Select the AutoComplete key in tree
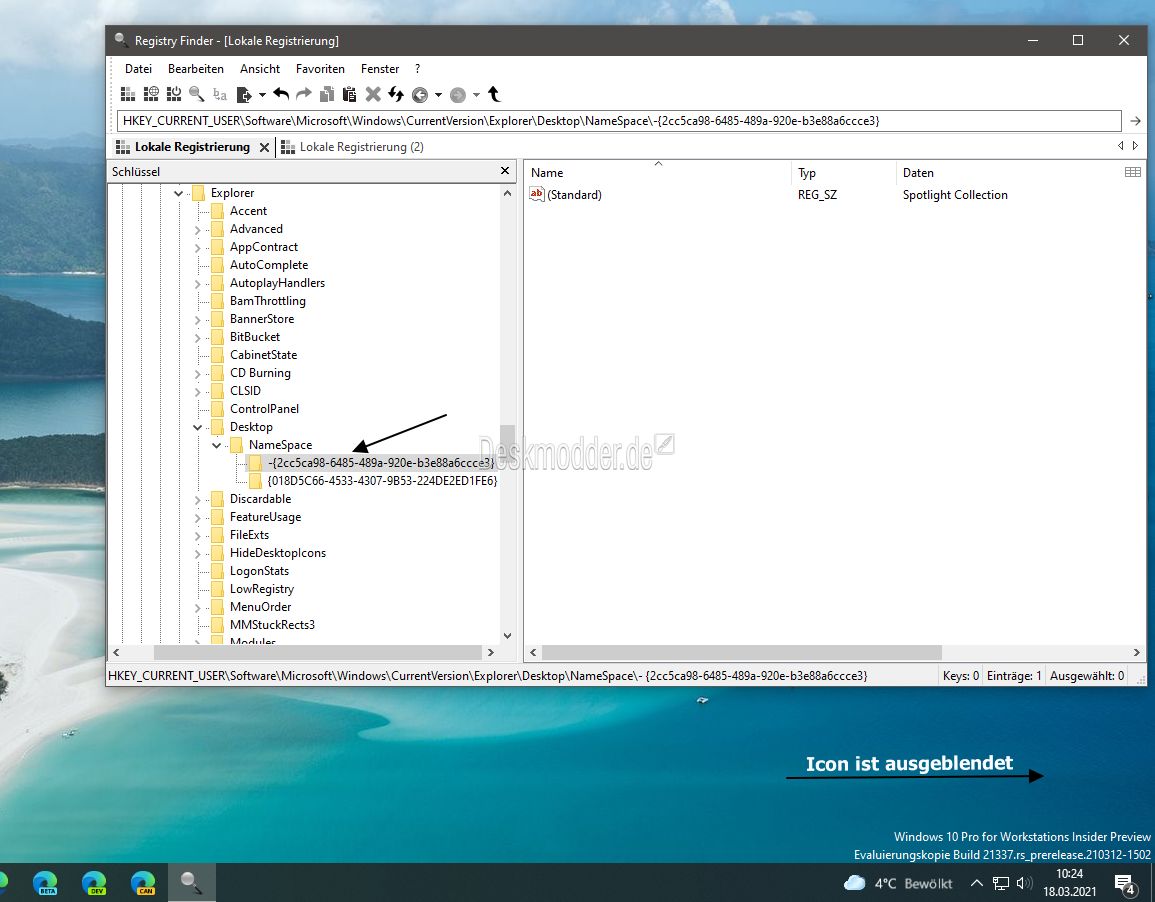1155x902 pixels. click(x=269, y=265)
